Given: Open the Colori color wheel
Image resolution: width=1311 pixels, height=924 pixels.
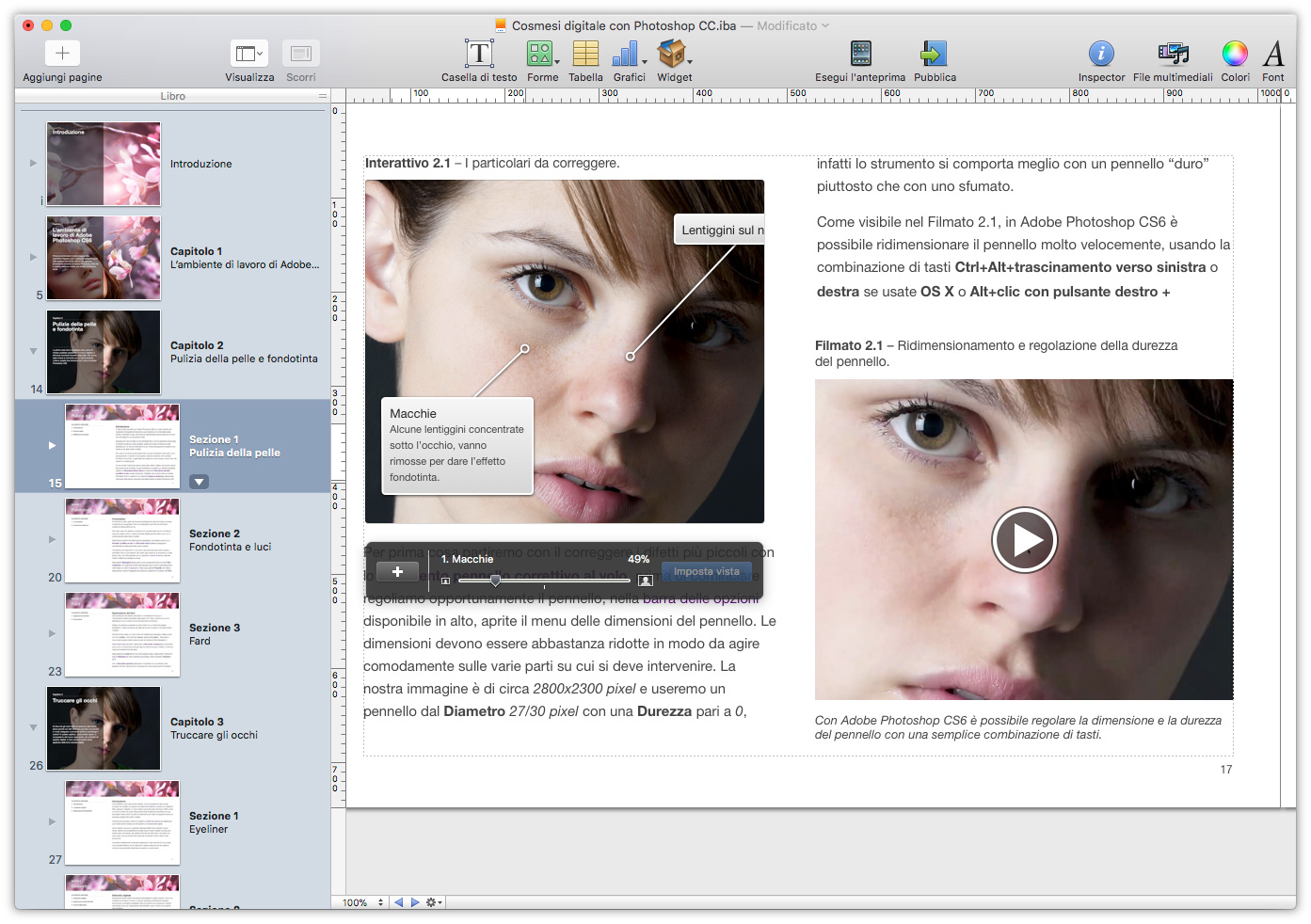Looking at the screenshot, I should (1235, 54).
